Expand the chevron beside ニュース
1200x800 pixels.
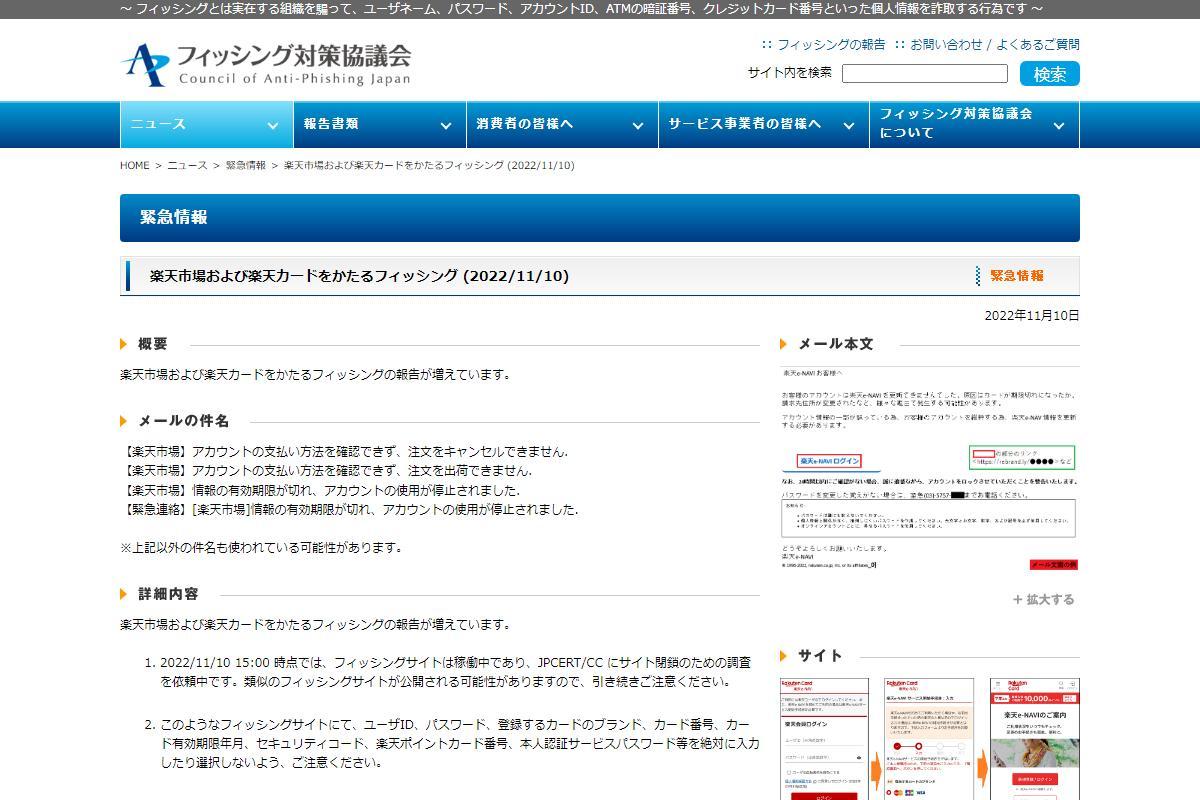click(272, 125)
